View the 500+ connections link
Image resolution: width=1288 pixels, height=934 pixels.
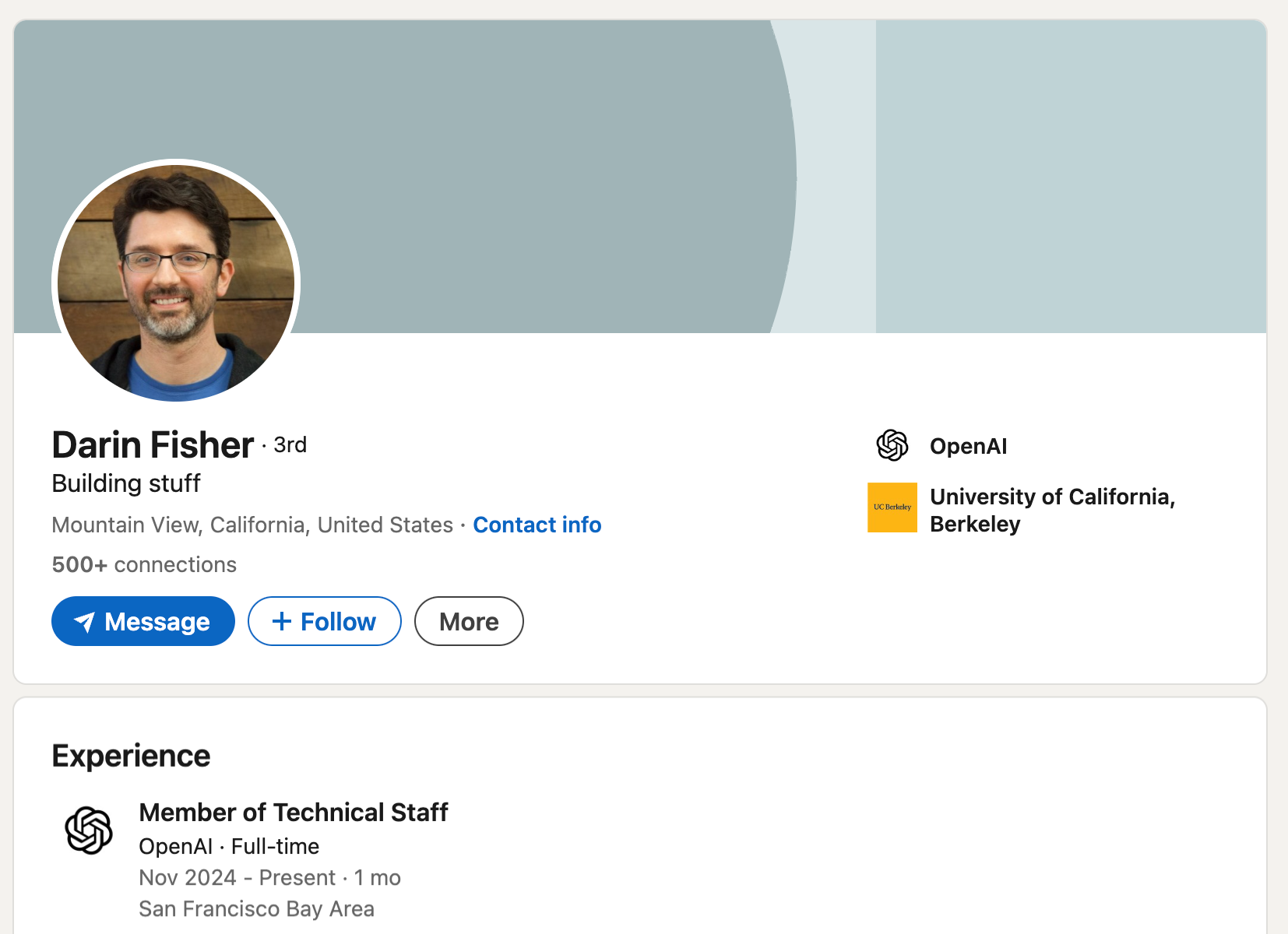pyautogui.click(x=144, y=564)
